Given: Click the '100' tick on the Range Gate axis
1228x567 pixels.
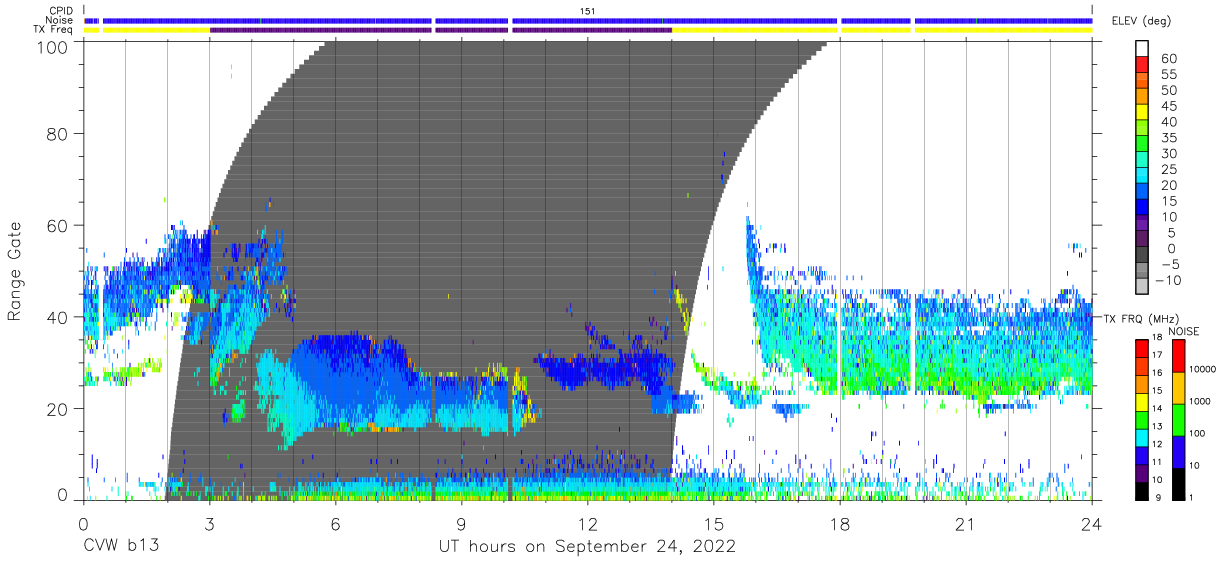Looking at the screenshot, I should 53,46.
